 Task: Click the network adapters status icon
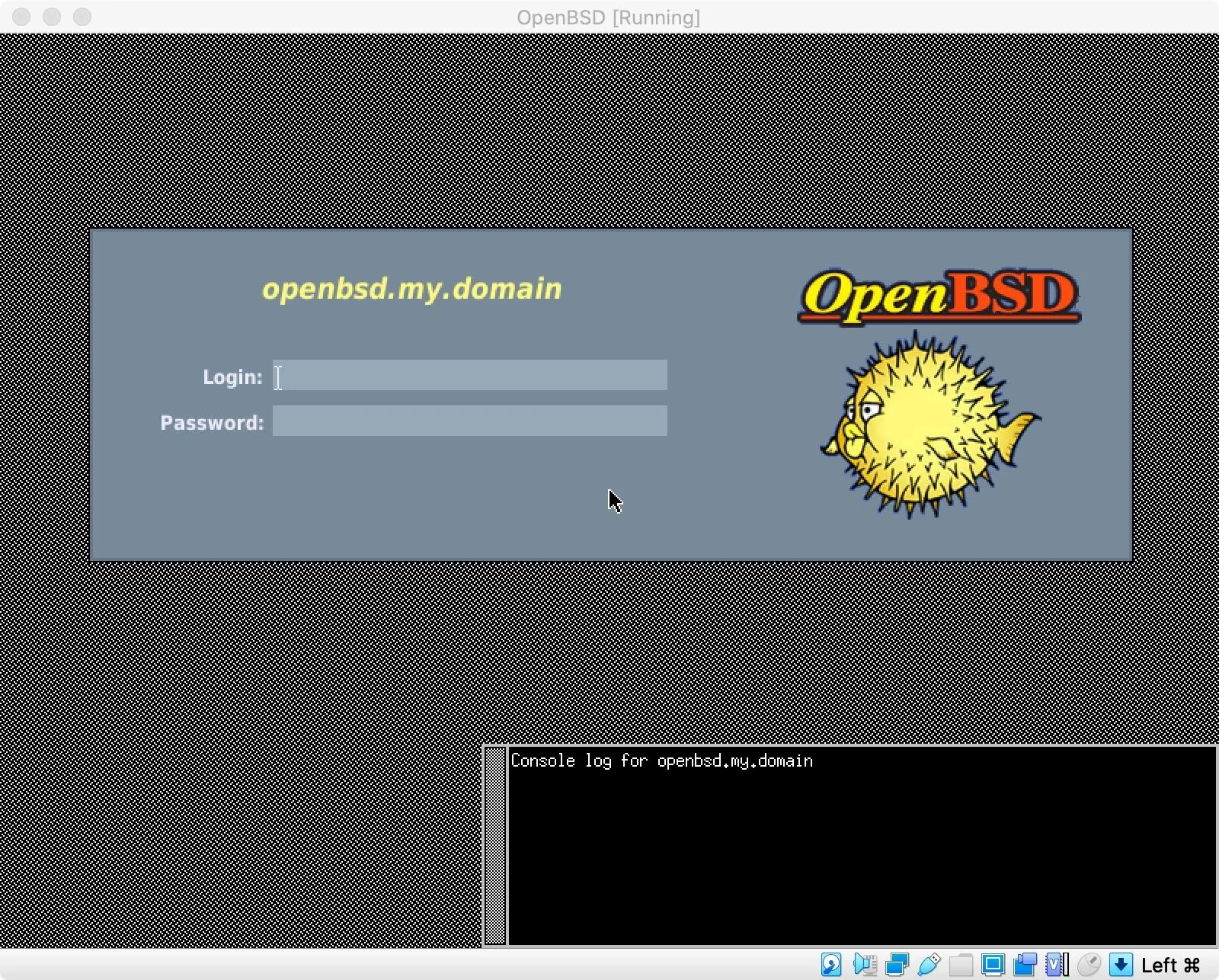pyautogui.click(x=897, y=965)
